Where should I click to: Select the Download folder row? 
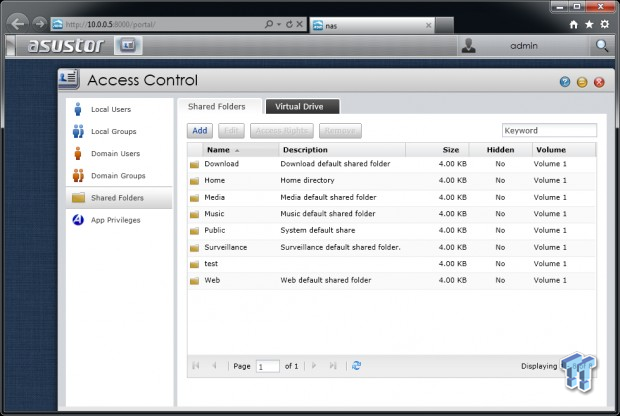(x=391, y=164)
